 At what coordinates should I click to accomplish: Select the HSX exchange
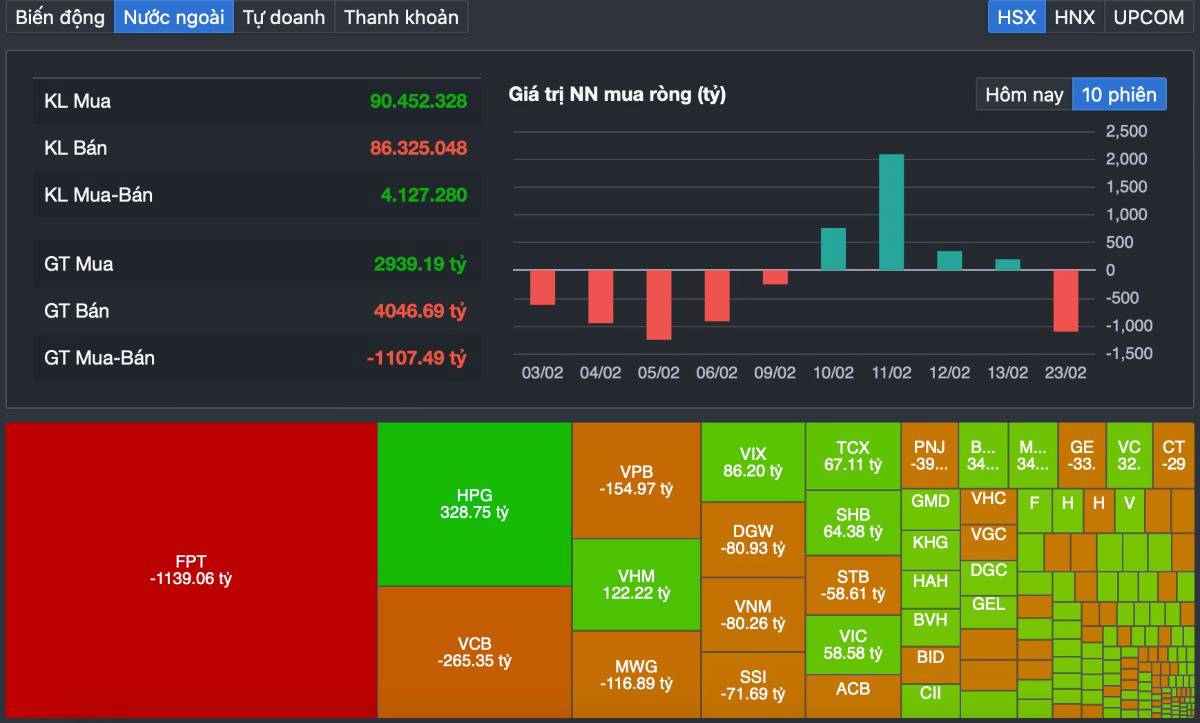click(1017, 17)
